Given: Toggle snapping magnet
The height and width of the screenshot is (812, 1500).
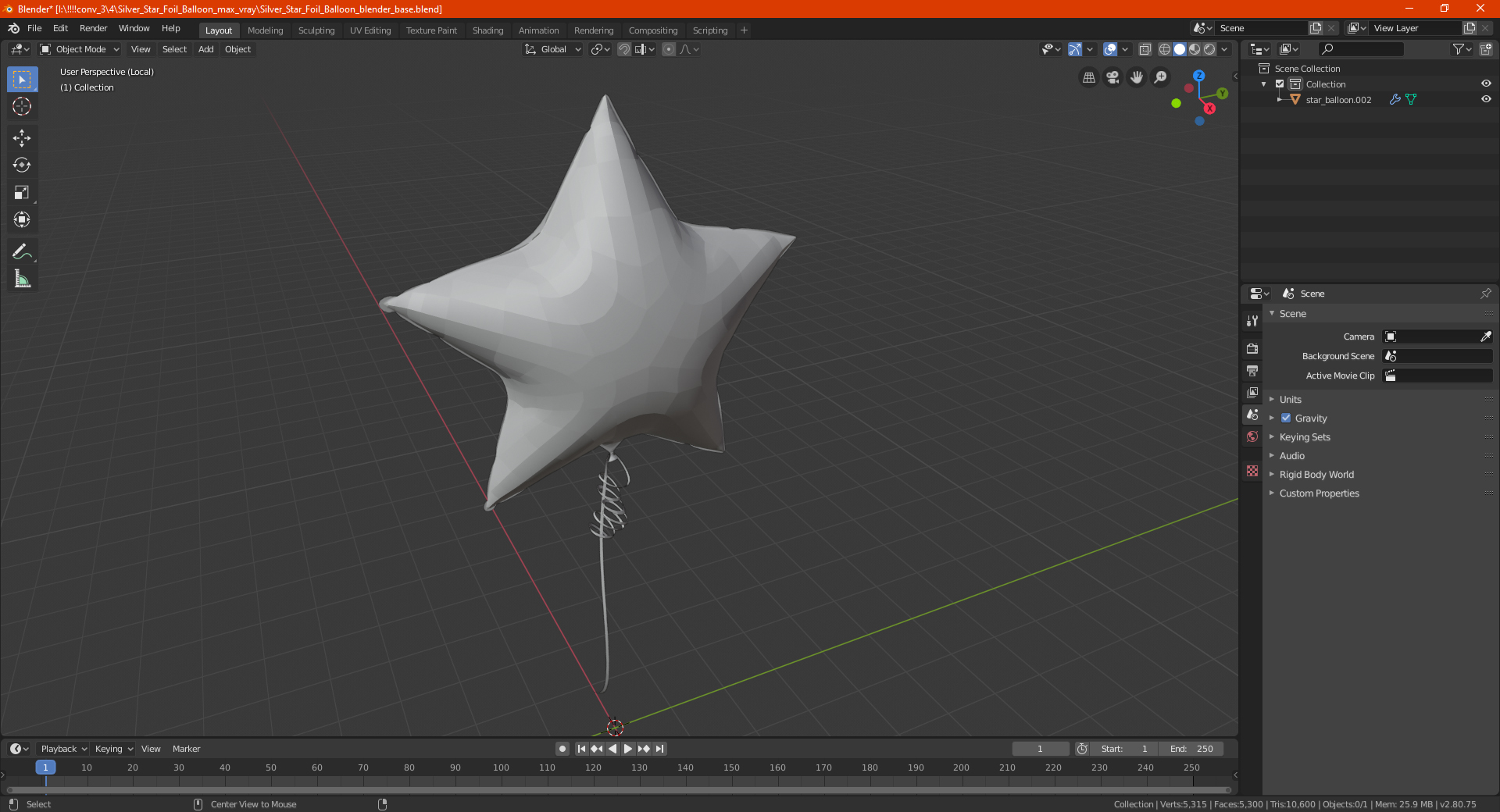Looking at the screenshot, I should pos(624,49).
